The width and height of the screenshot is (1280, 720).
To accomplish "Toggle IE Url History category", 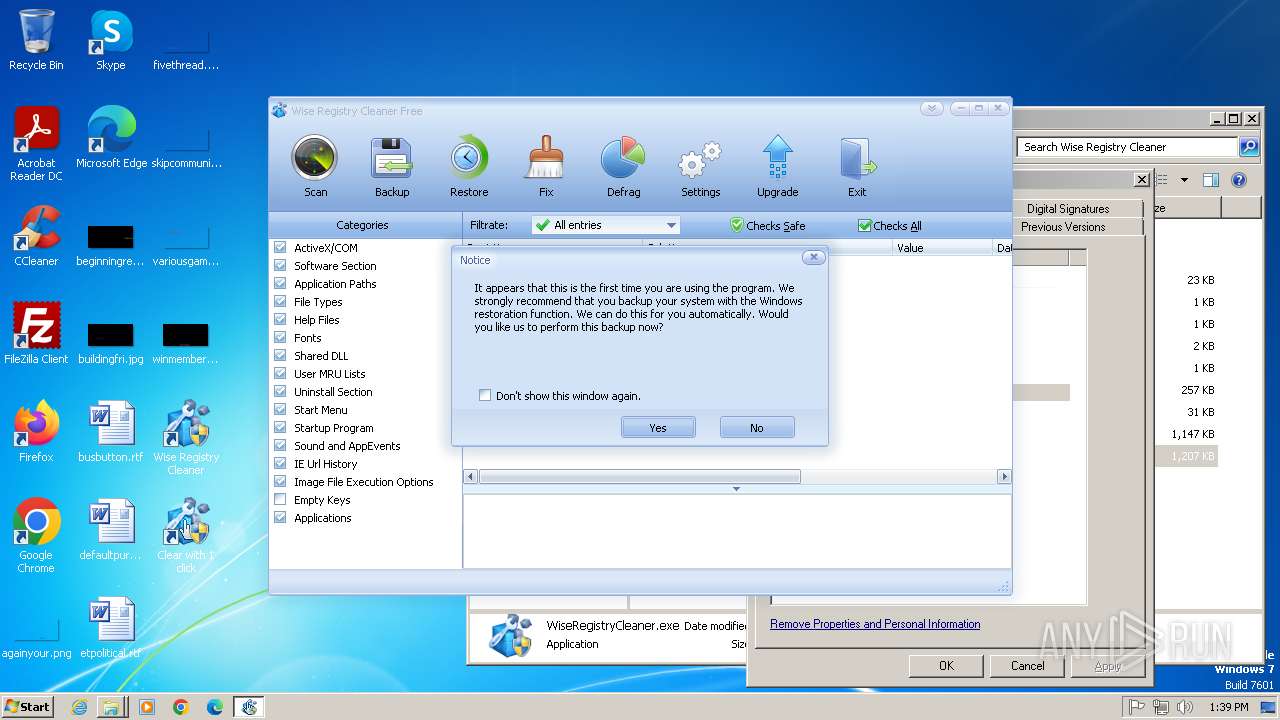I will (x=280, y=464).
